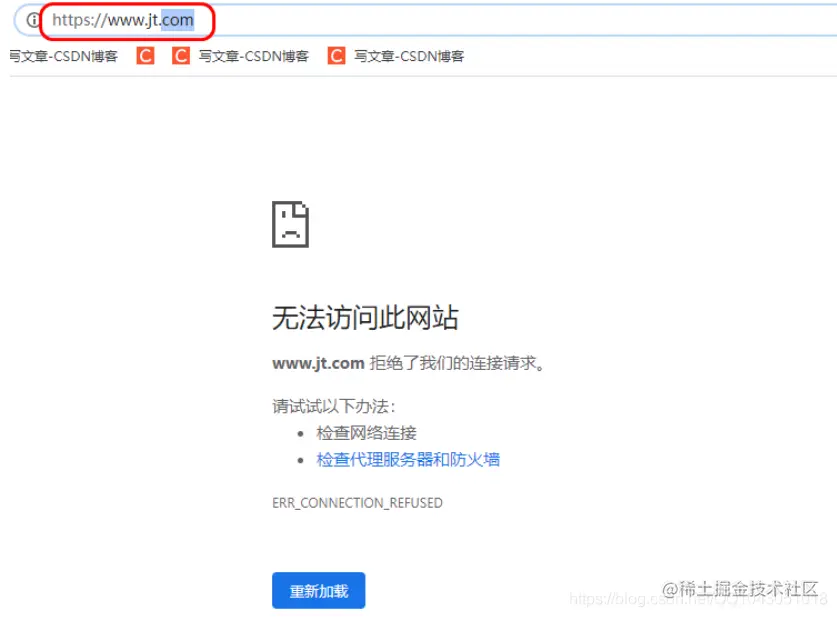This screenshot has width=837, height=617.
Task: Click the bookmarks bar area
Action: (600, 56)
